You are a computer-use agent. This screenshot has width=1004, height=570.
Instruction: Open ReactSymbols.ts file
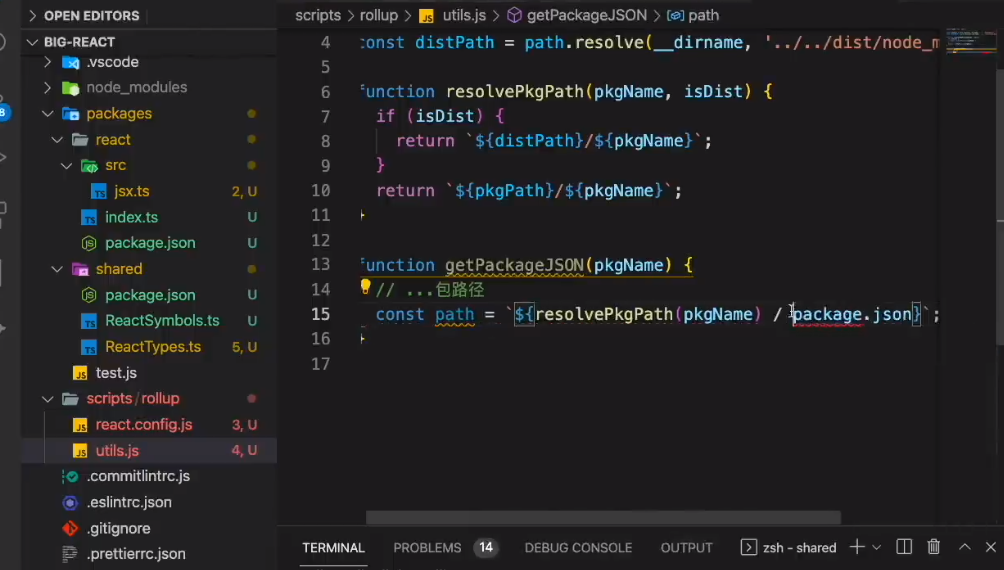click(x=162, y=320)
